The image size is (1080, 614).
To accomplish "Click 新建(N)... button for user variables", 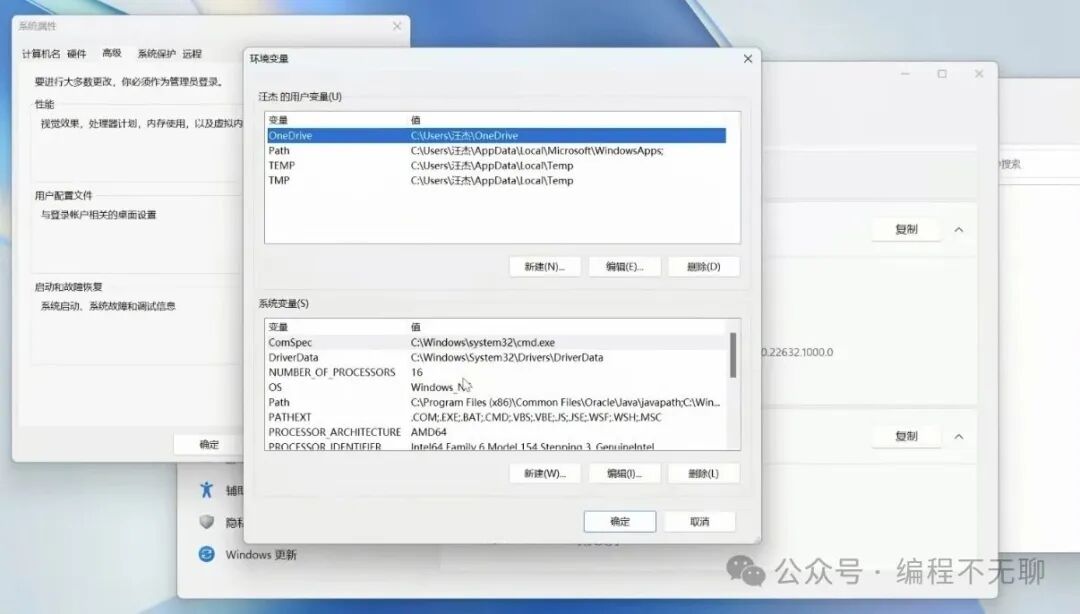I will pyautogui.click(x=544, y=267).
